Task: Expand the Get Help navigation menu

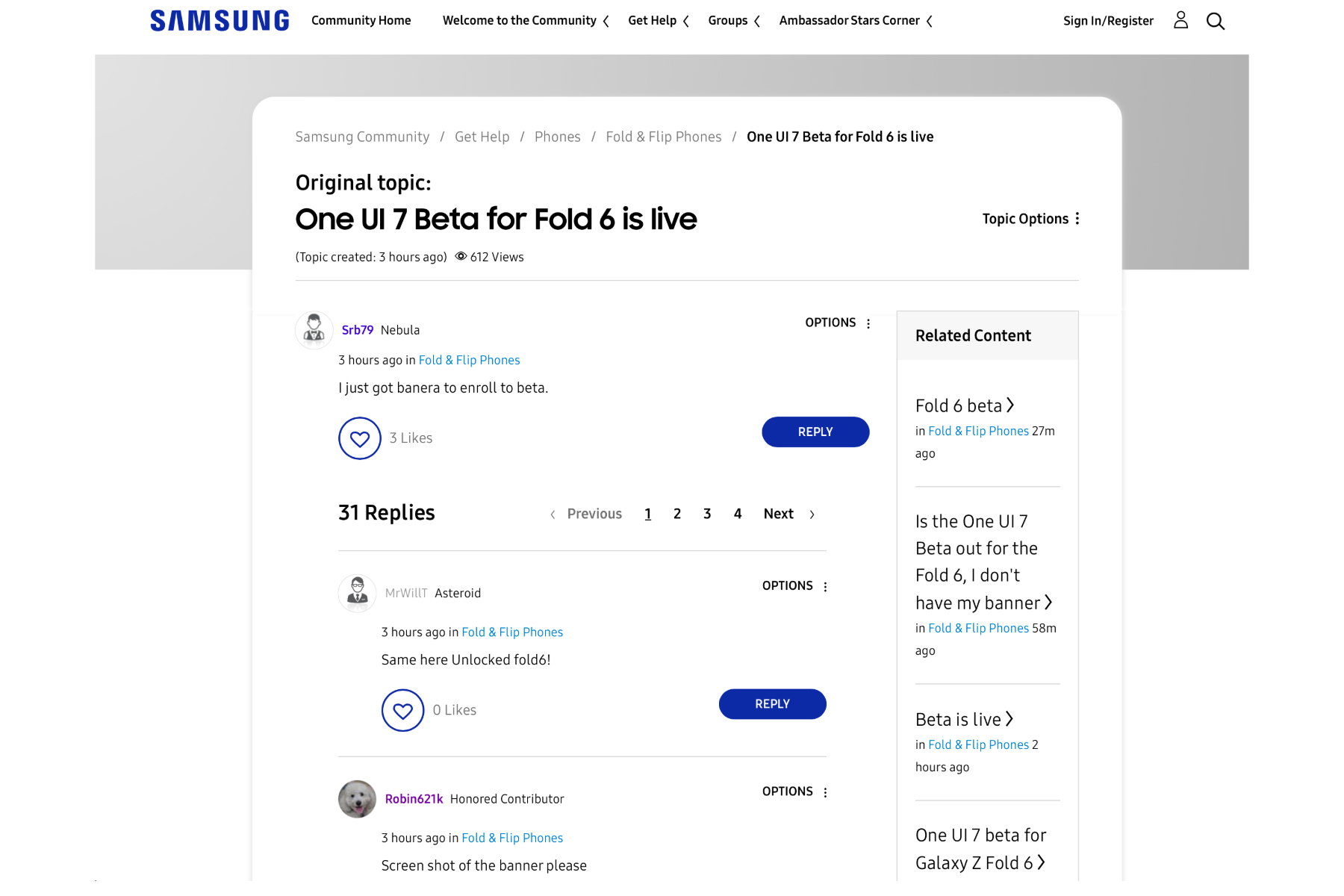Action: [659, 21]
